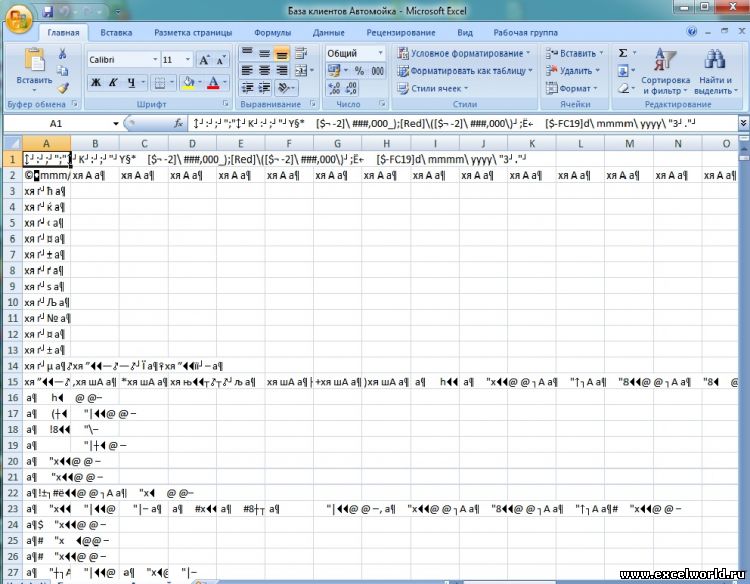Open Формулы ribbon tab
Viewport: 750px width, 584px height.
pyautogui.click(x=273, y=33)
